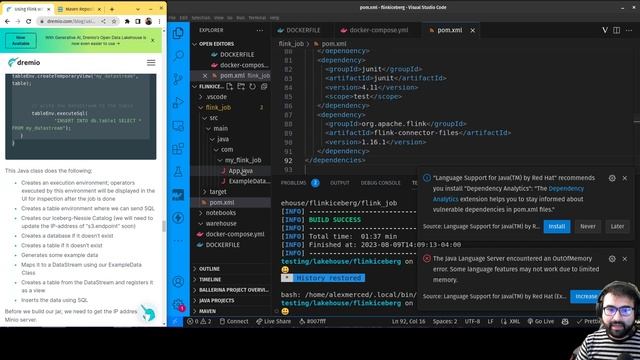The height and width of the screenshot is (360, 640).
Task: Open the Accounts icon in activity bar
Action: tap(178, 282)
